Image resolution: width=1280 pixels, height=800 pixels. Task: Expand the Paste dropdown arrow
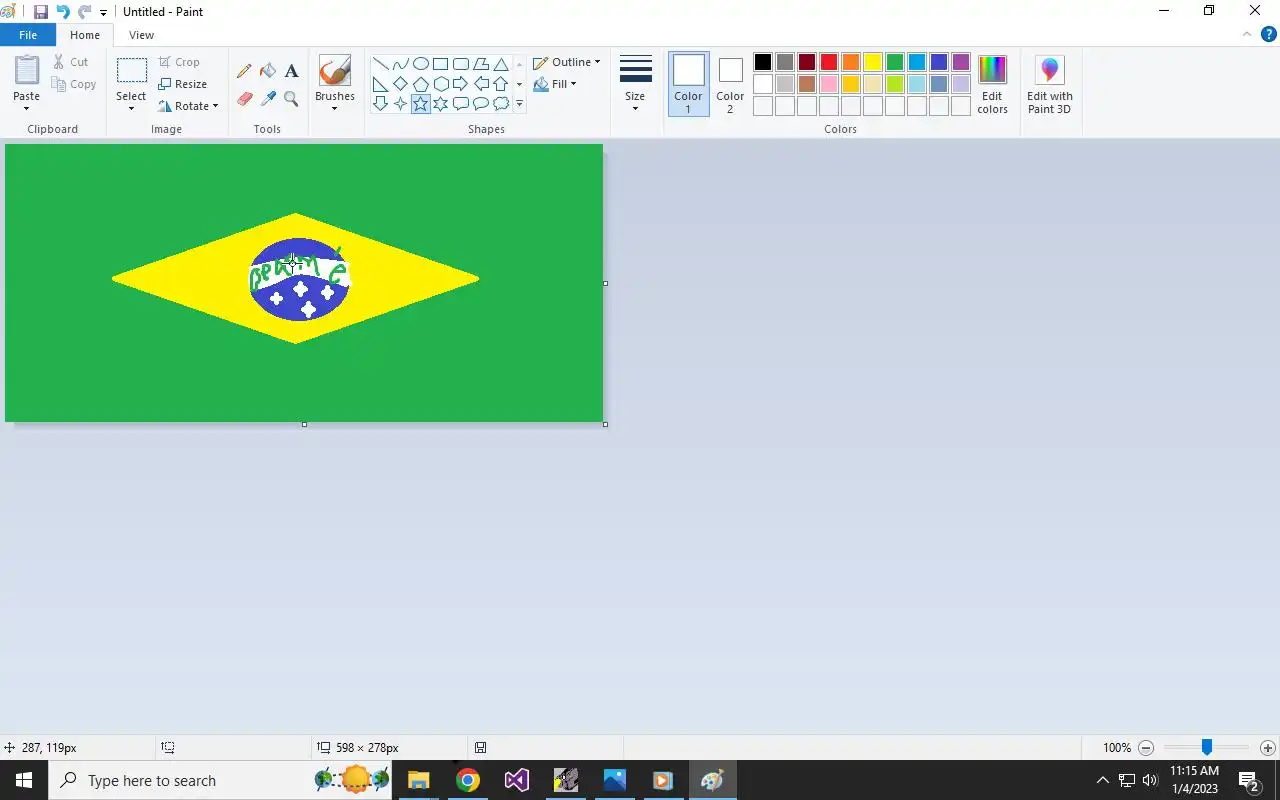(x=26, y=108)
